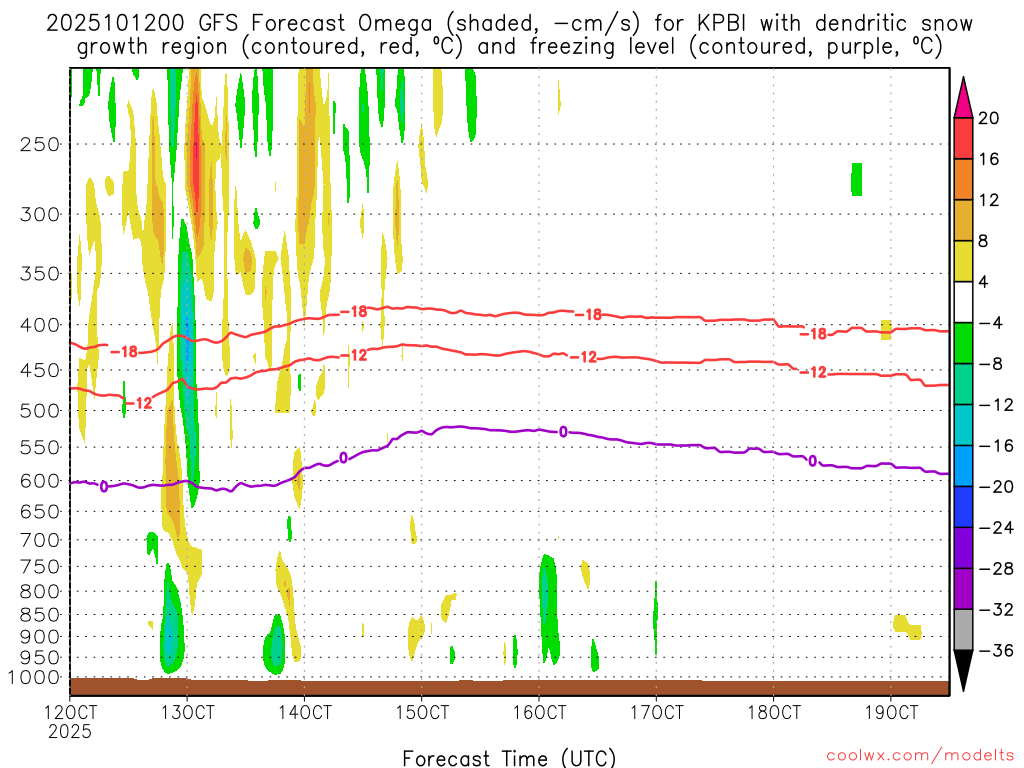Click the 500 pressure level label

(x=39, y=411)
